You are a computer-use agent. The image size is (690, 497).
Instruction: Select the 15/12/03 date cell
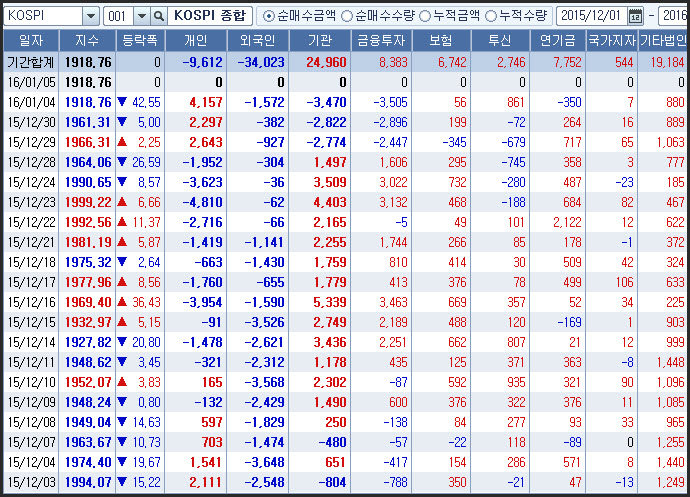31,482
